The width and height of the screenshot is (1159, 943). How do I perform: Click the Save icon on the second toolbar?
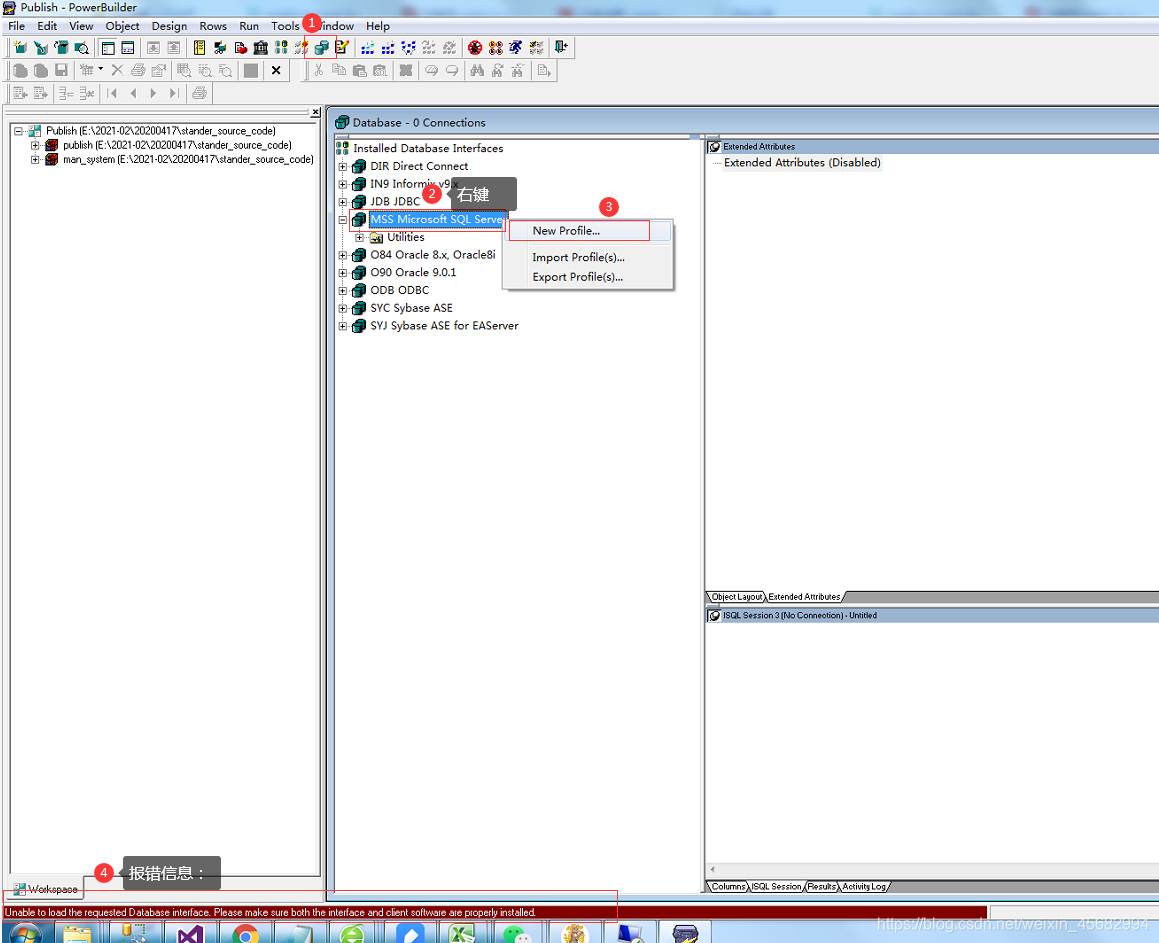(x=62, y=70)
